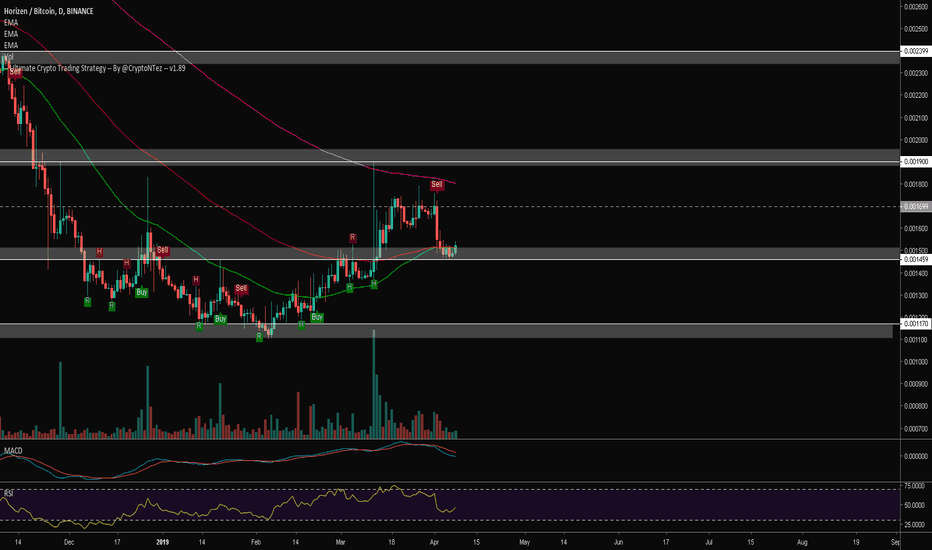Click the 0.001459 price level label
The width and height of the screenshot is (932, 550).
coord(916,260)
